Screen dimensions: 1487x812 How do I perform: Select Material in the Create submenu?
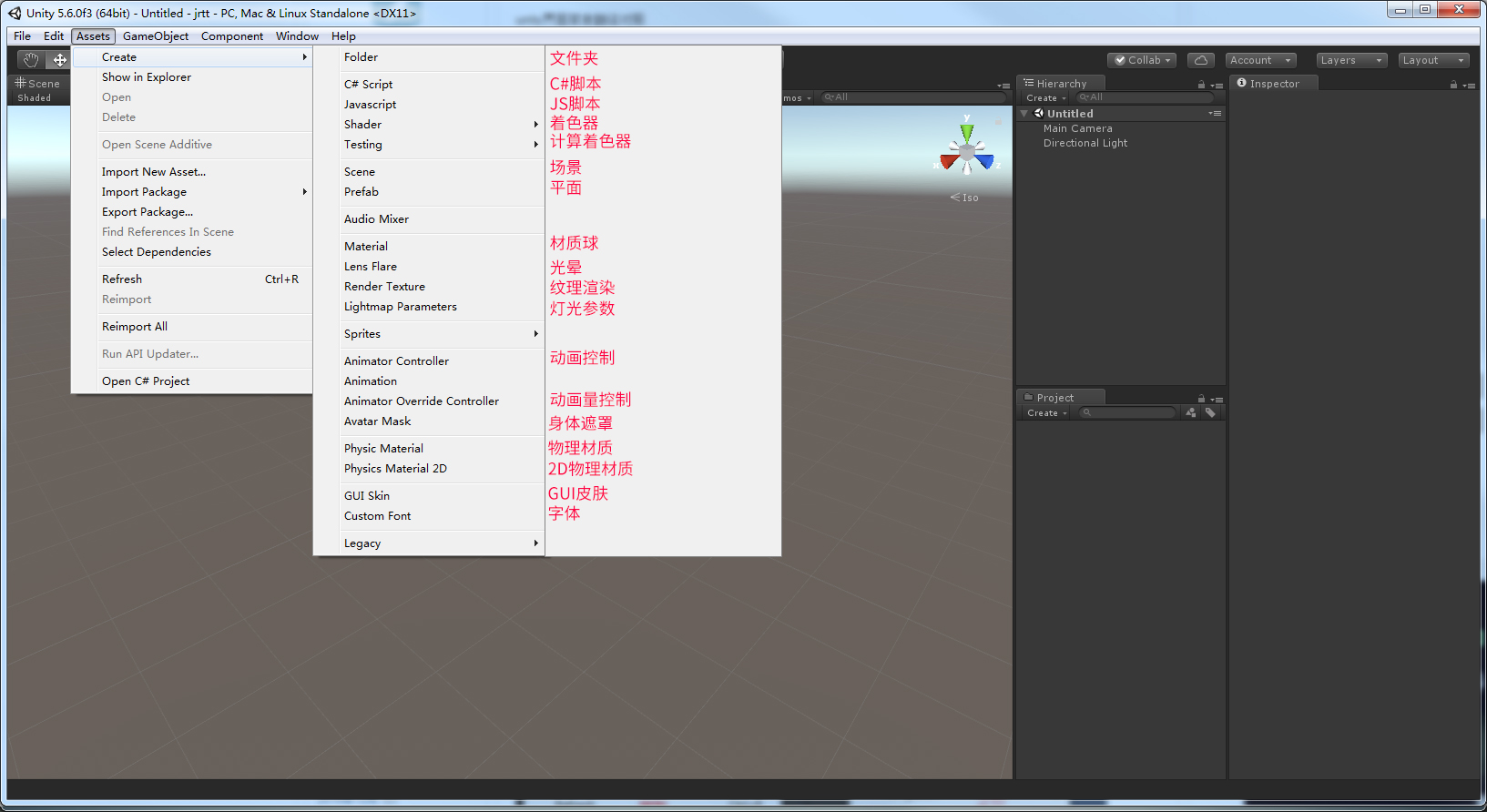tap(366, 247)
